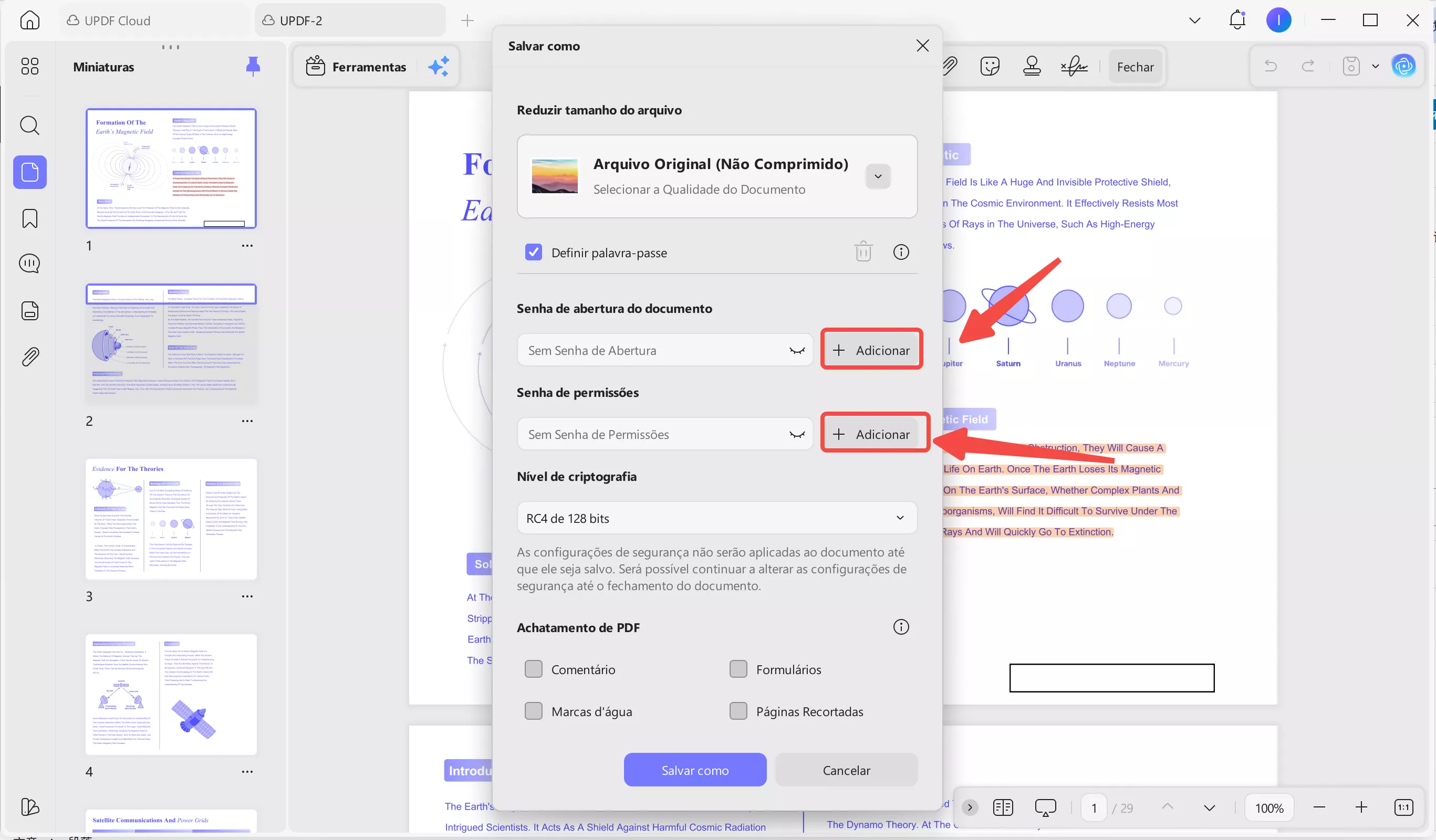Viewport: 1436px width, 840px height.
Task: Open the notifications bell icon
Action: (1236, 20)
